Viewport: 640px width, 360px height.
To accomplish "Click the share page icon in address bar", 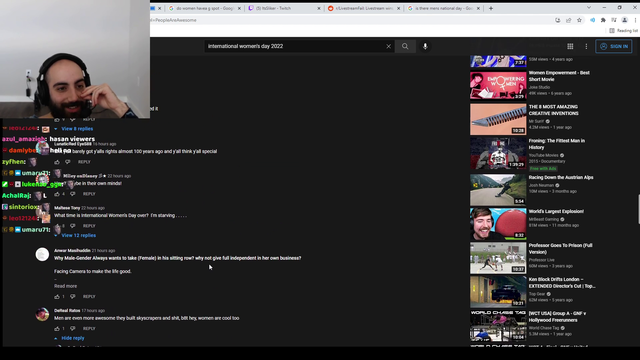I will pyautogui.click(x=569, y=20).
